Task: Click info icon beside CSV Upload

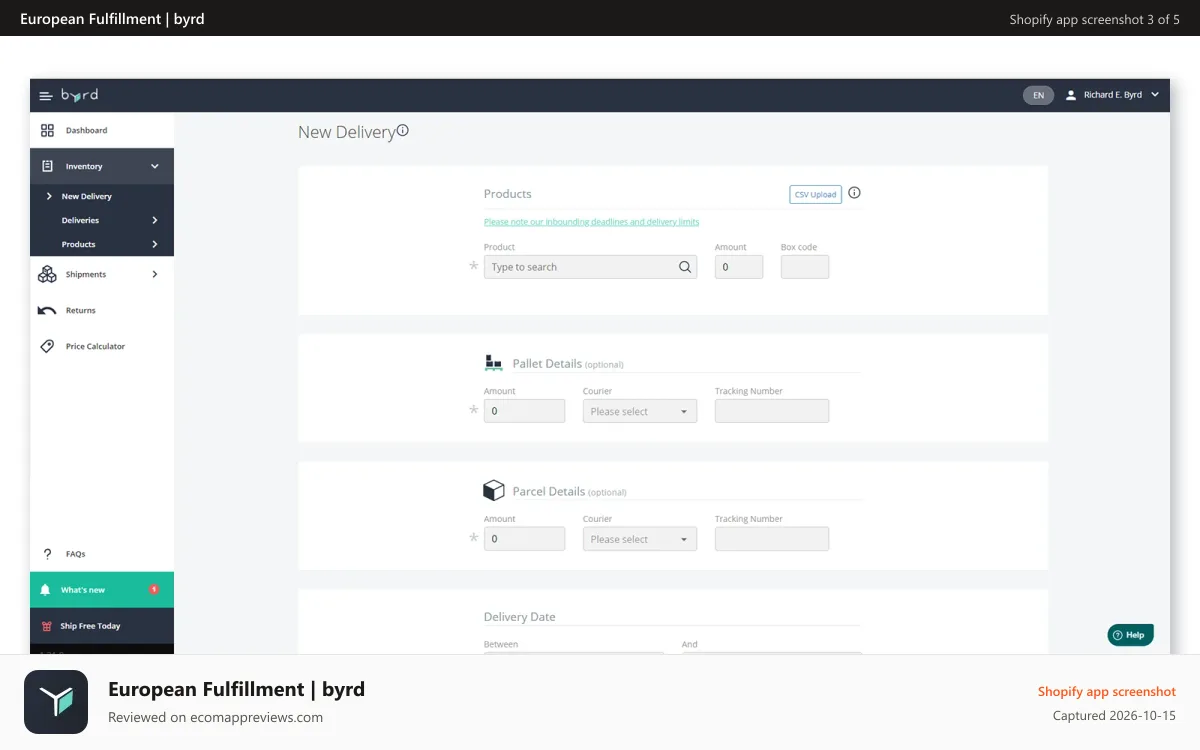Action: pyautogui.click(x=854, y=193)
